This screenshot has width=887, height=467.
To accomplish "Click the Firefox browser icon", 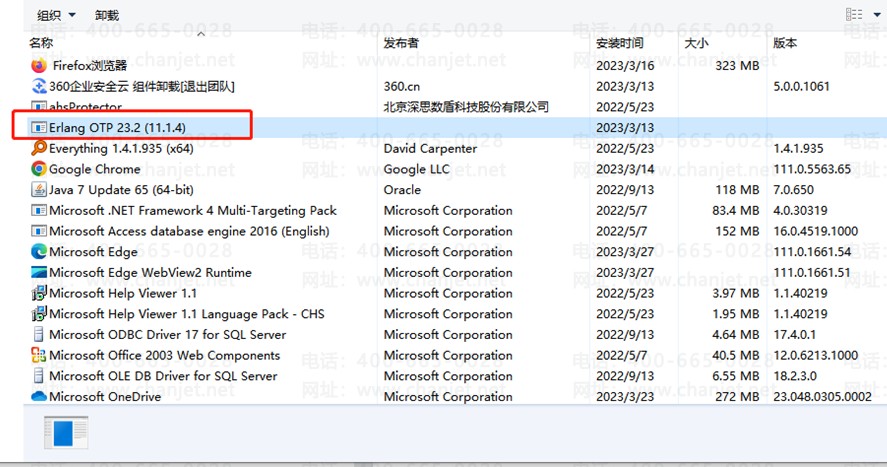I will (38, 66).
